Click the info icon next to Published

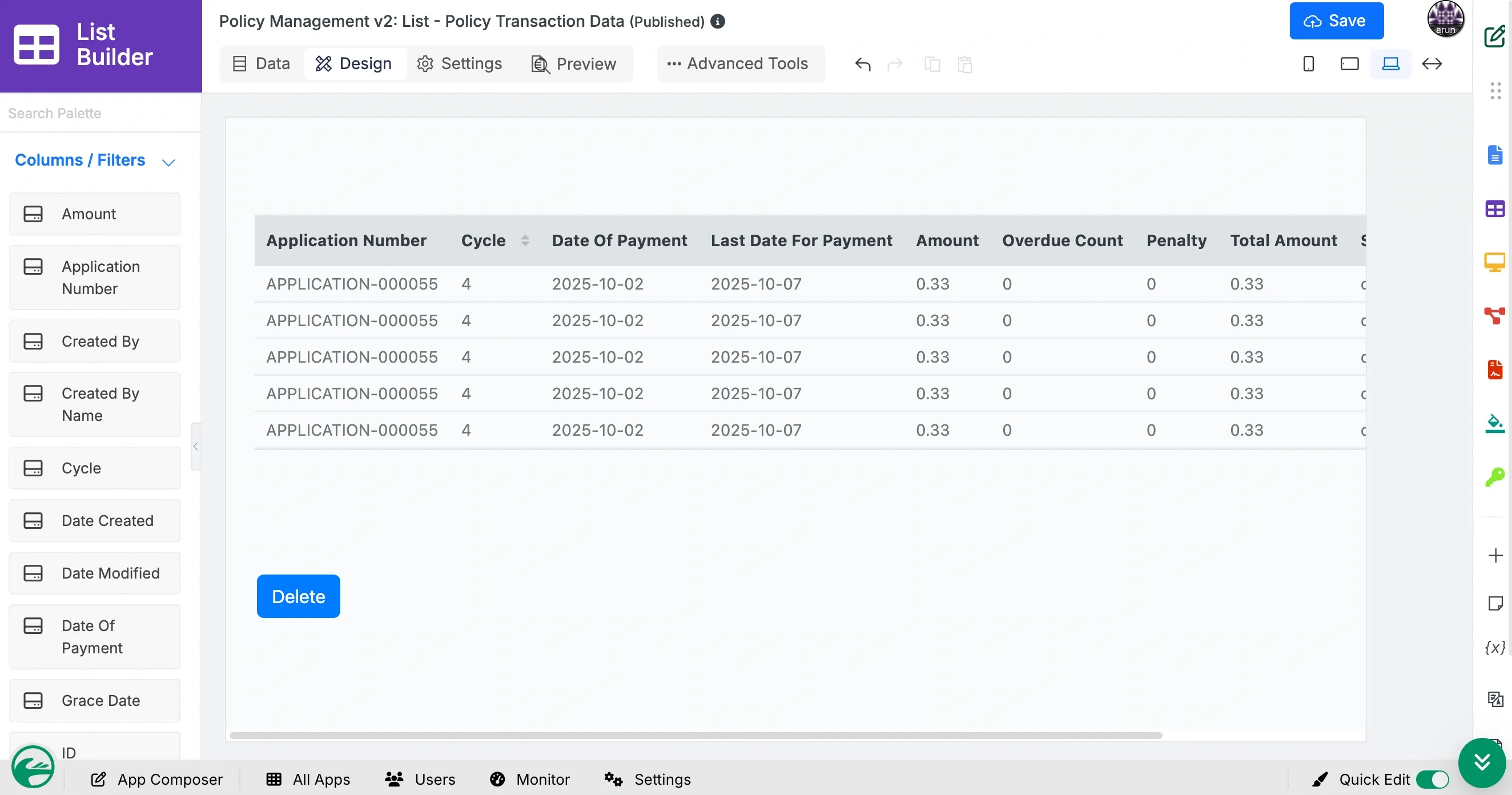717,21
